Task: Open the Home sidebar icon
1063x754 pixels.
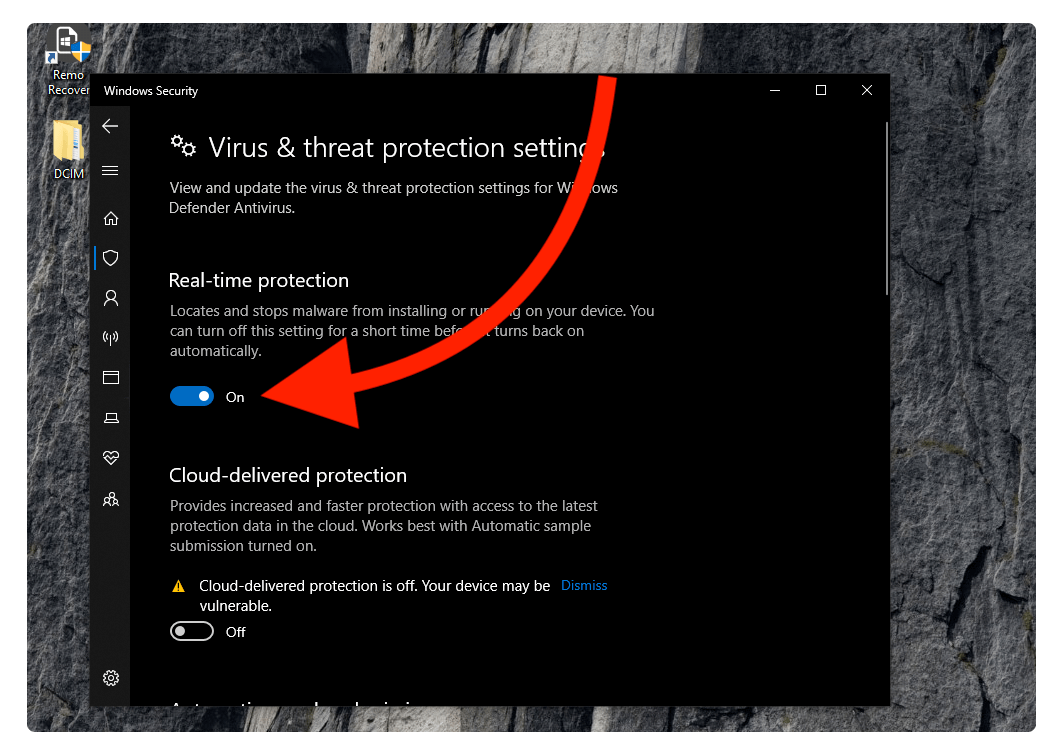Action: [x=111, y=218]
